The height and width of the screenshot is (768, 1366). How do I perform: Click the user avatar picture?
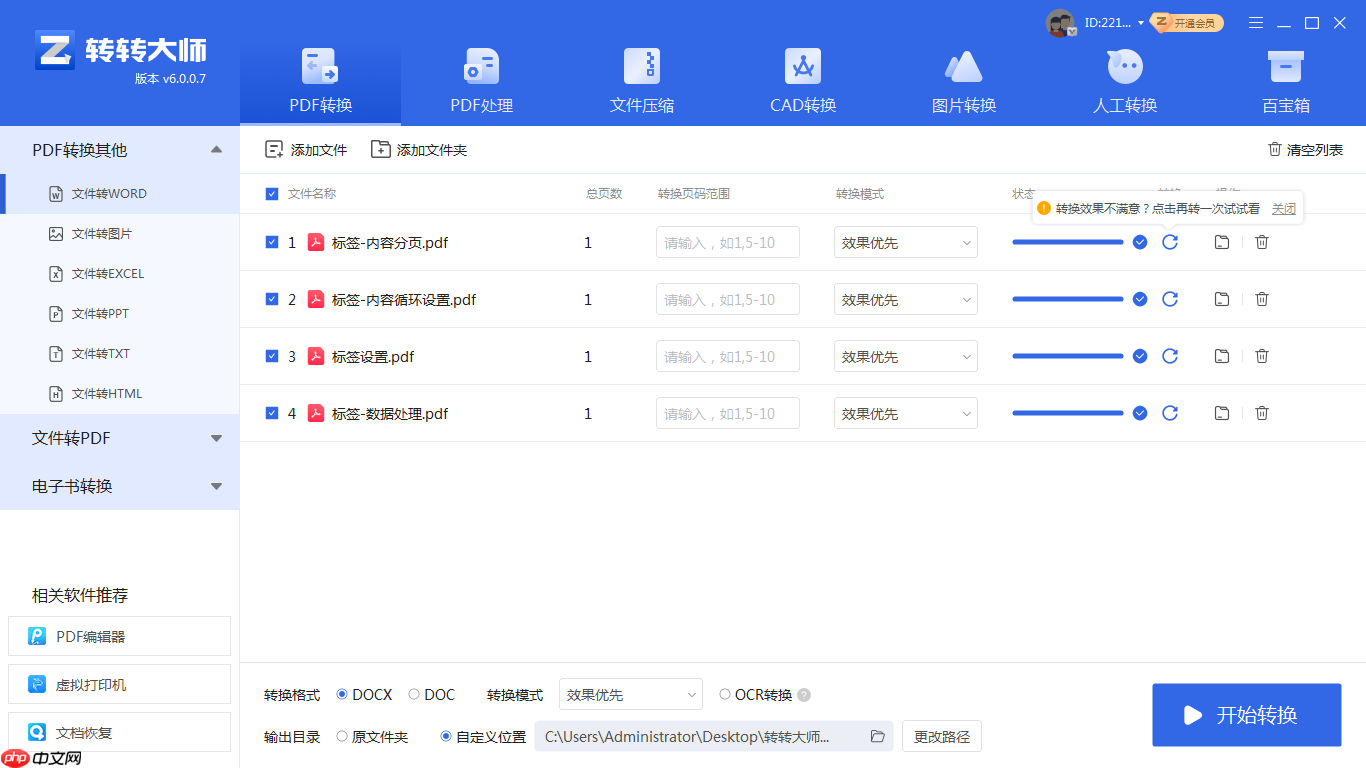coord(1060,23)
